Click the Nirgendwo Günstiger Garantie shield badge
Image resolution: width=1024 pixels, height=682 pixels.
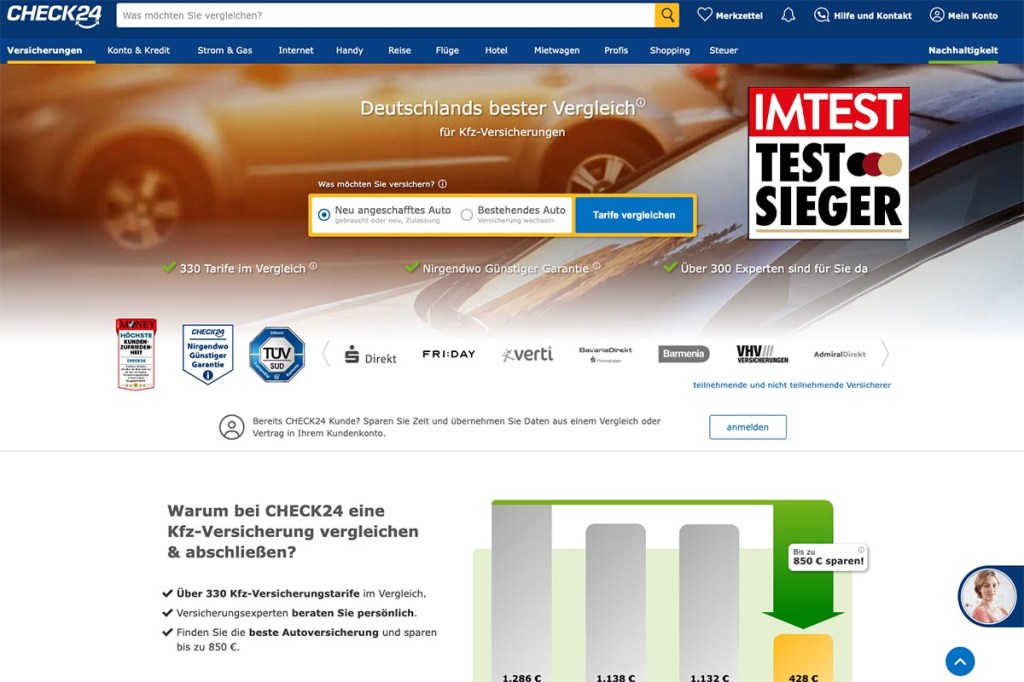[x=208, y=354]
